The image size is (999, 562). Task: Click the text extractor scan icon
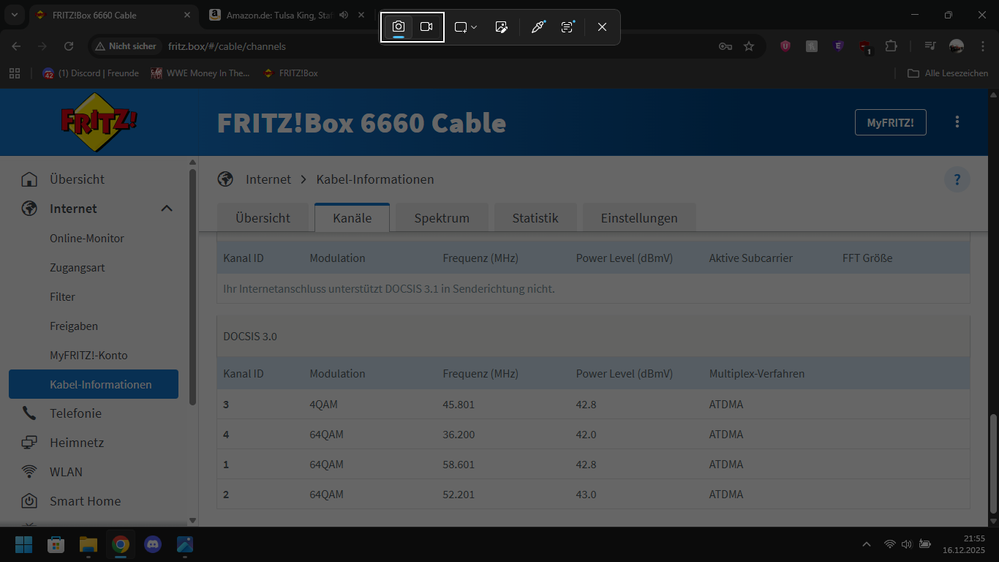tap(567, 27)
